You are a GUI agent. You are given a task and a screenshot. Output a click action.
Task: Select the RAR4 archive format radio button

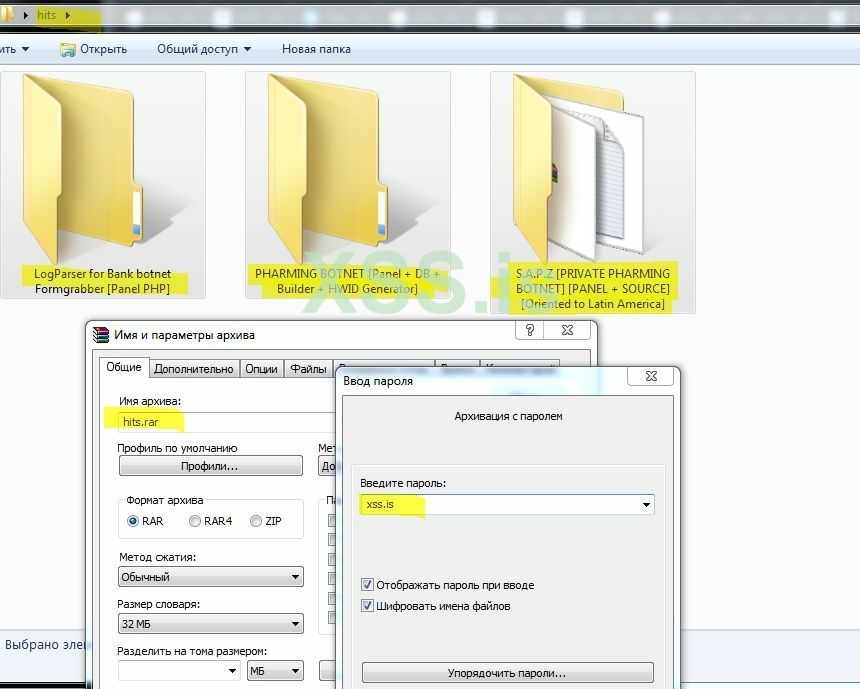(195, 521)
